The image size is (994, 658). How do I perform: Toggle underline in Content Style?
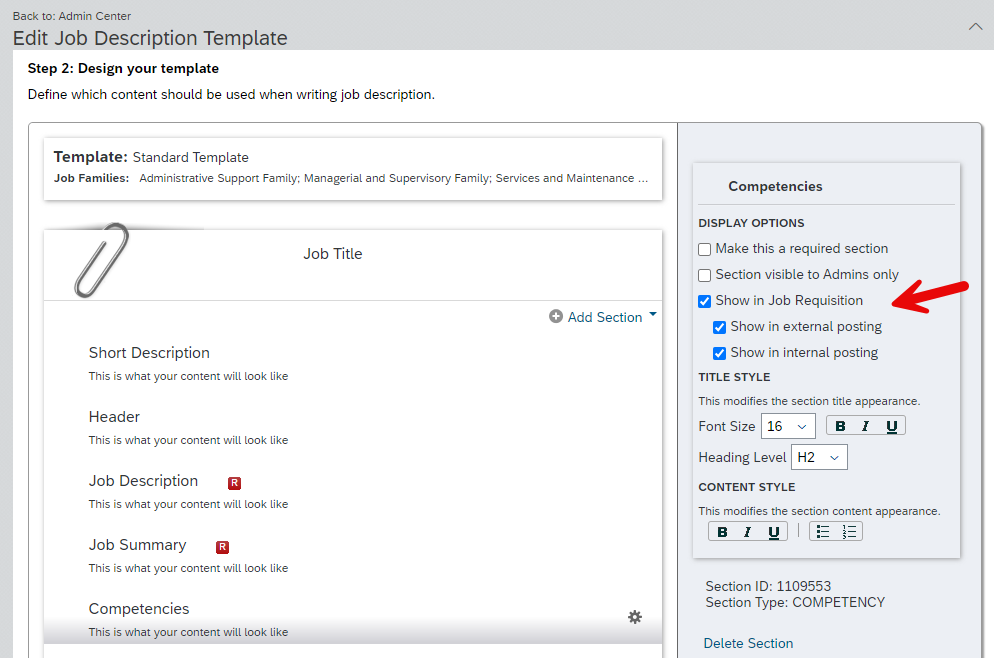[773, 532]
